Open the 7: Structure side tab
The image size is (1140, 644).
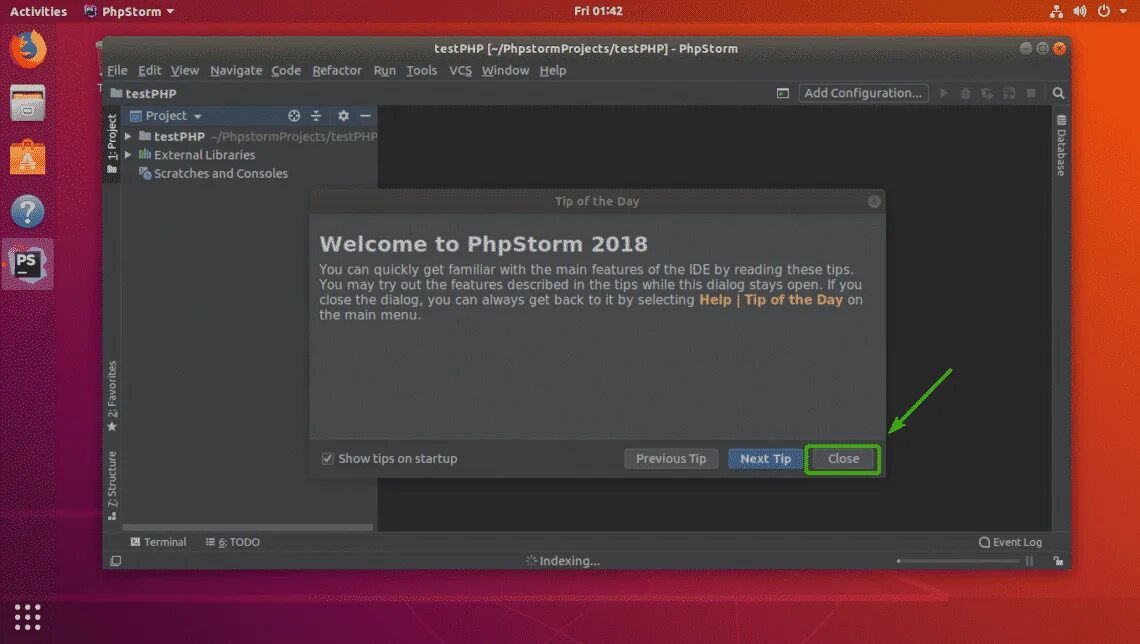tap(112, 485)
